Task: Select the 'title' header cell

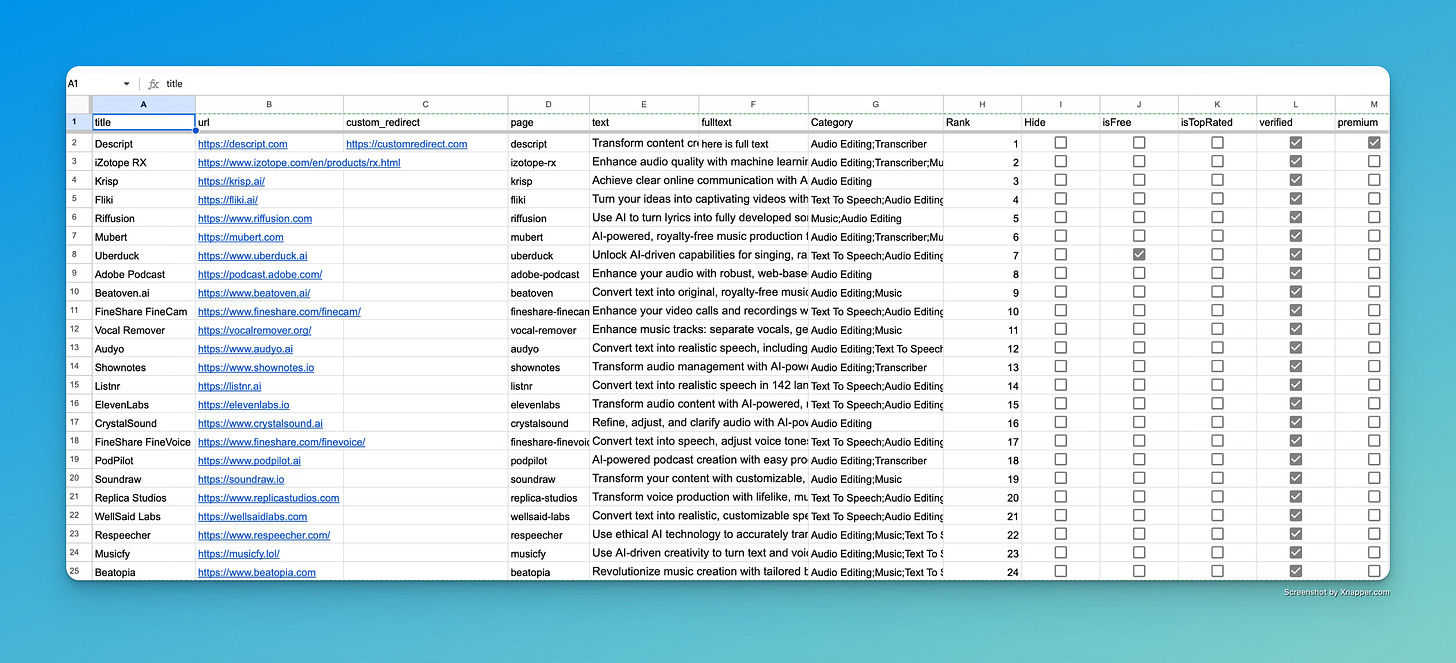Action: (x=143, y=122)
